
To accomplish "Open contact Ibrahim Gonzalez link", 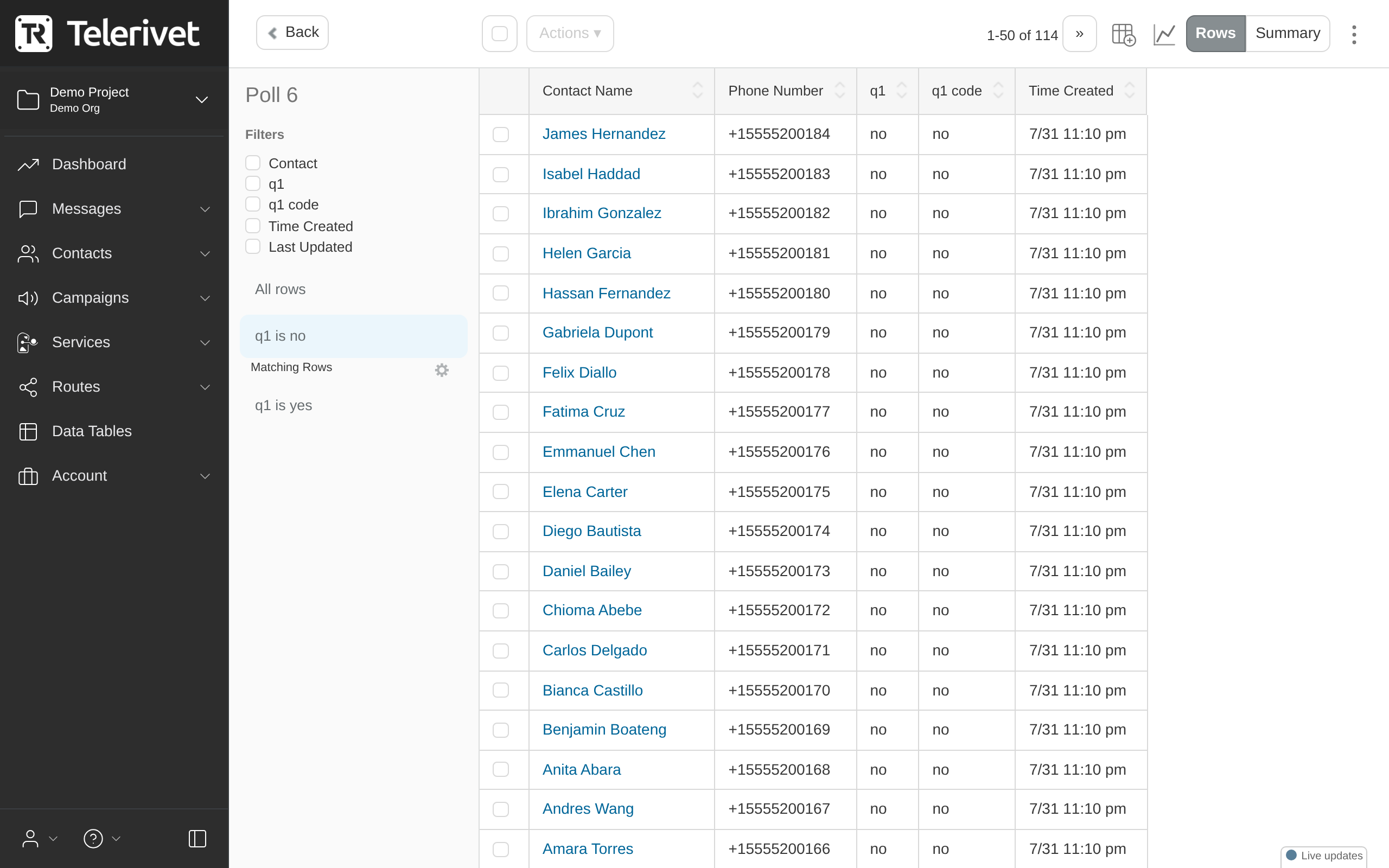I will (602, 213).
